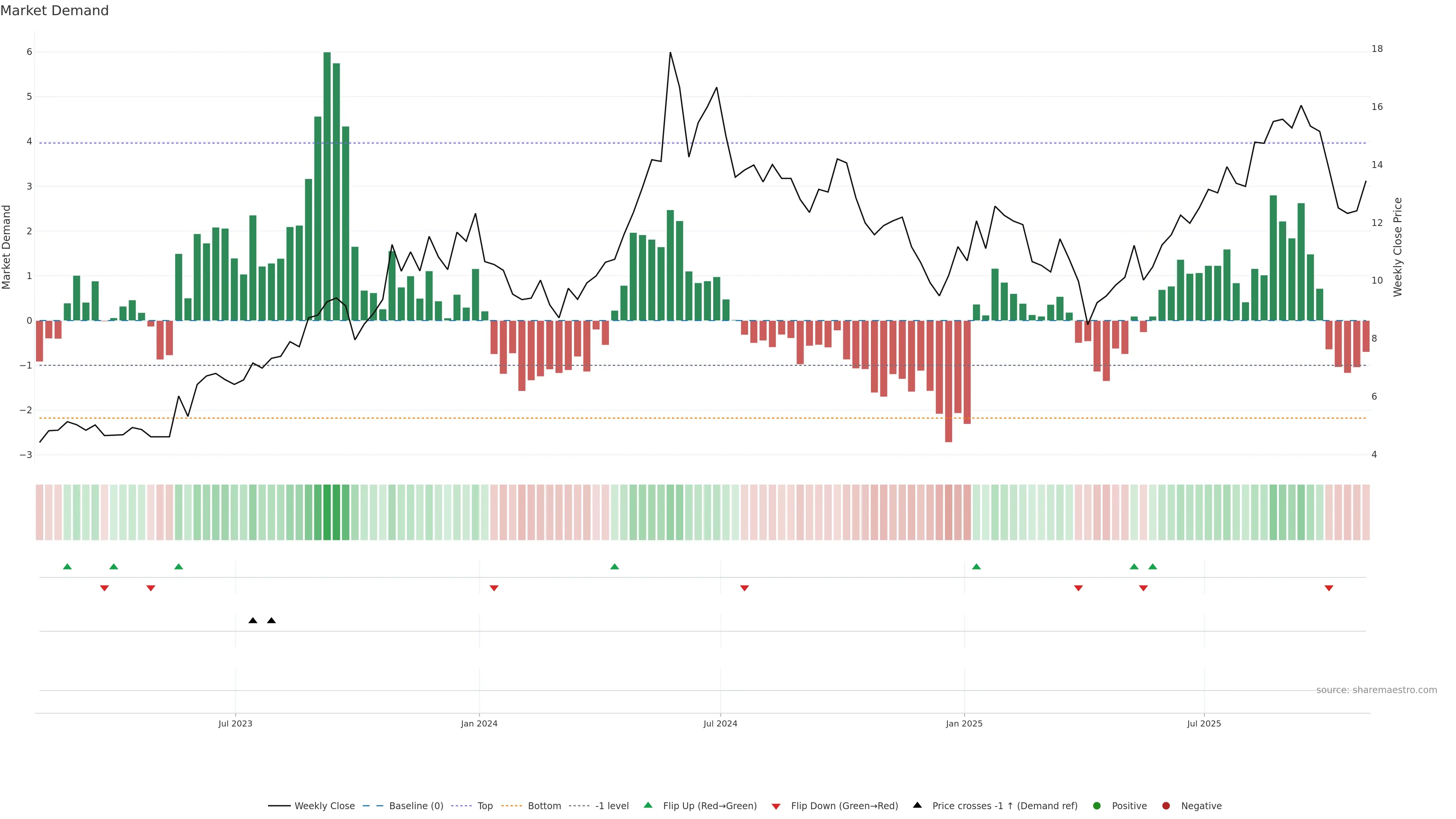Click the red flip-down marker after Jul 2024
This screenshot has width=1456, height=819.
[744, 588]
